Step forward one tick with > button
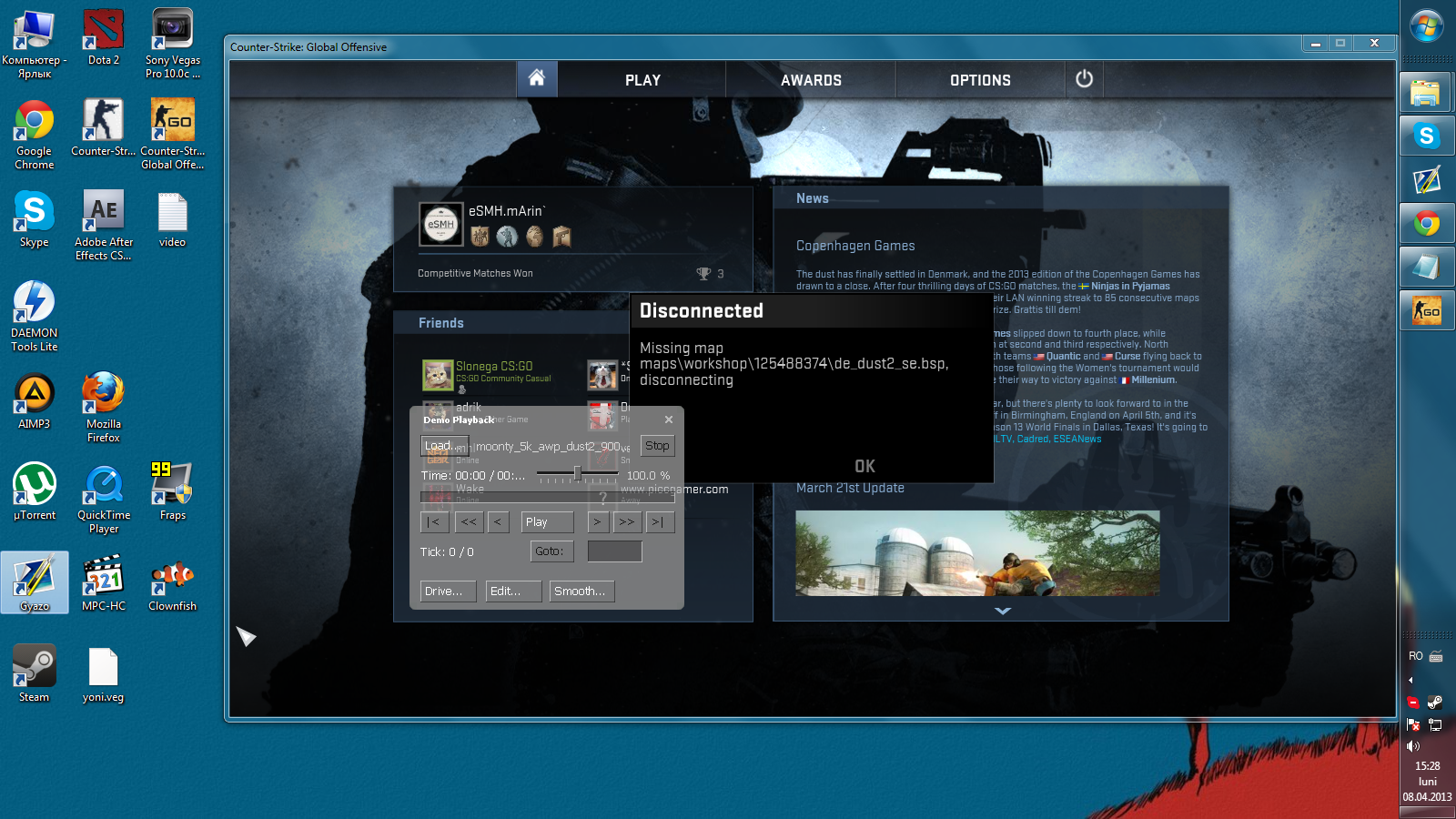Image resolution: width=1456 pixels, height=819 pixels. (597, 522)
